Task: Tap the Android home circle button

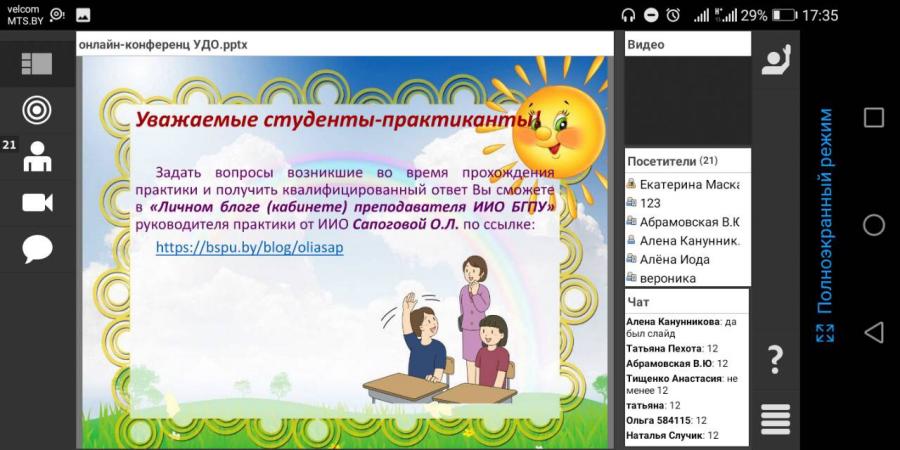Action: click(874, 225)
